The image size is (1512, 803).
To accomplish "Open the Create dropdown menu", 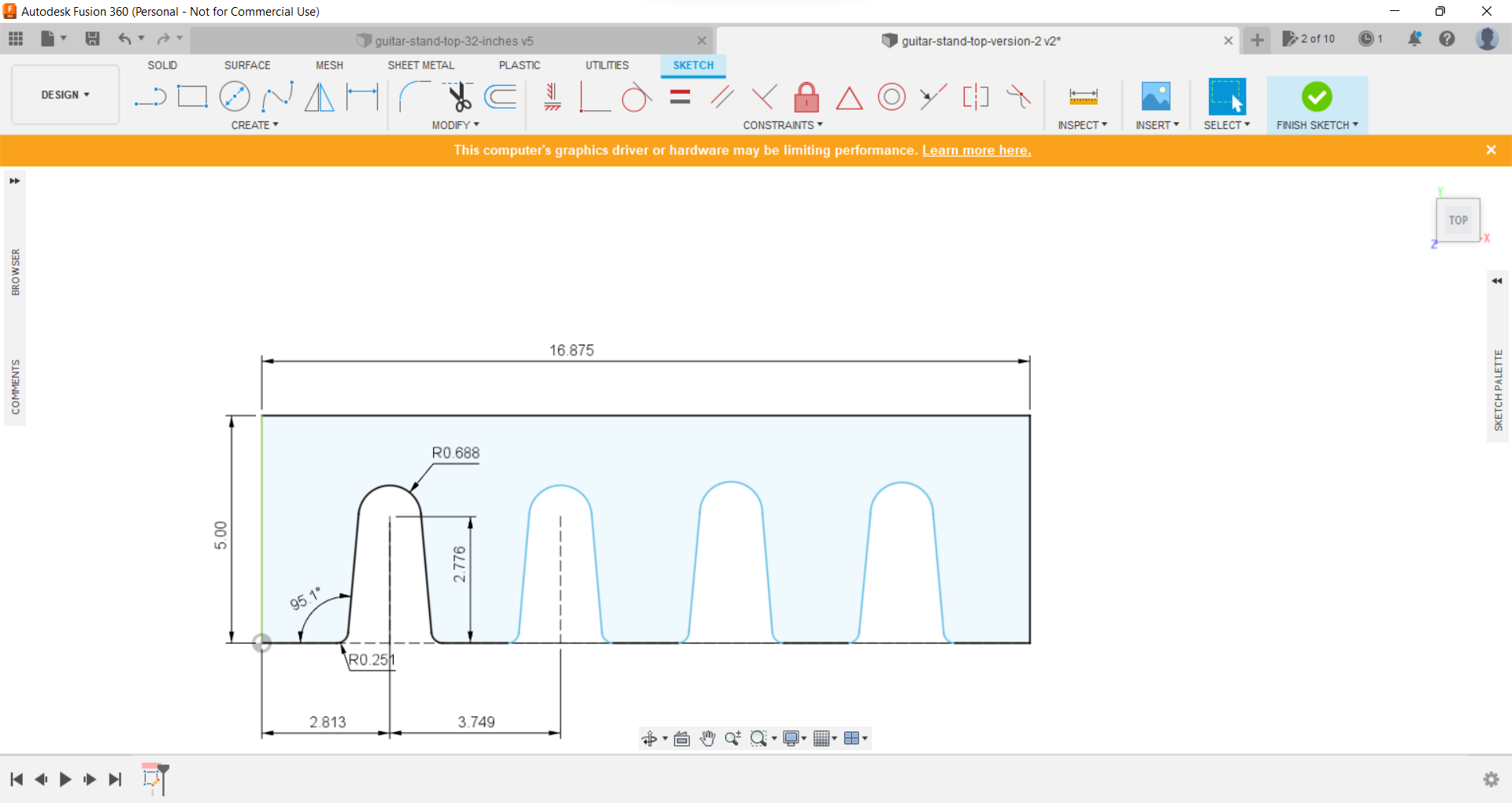I will click(255, 124).
